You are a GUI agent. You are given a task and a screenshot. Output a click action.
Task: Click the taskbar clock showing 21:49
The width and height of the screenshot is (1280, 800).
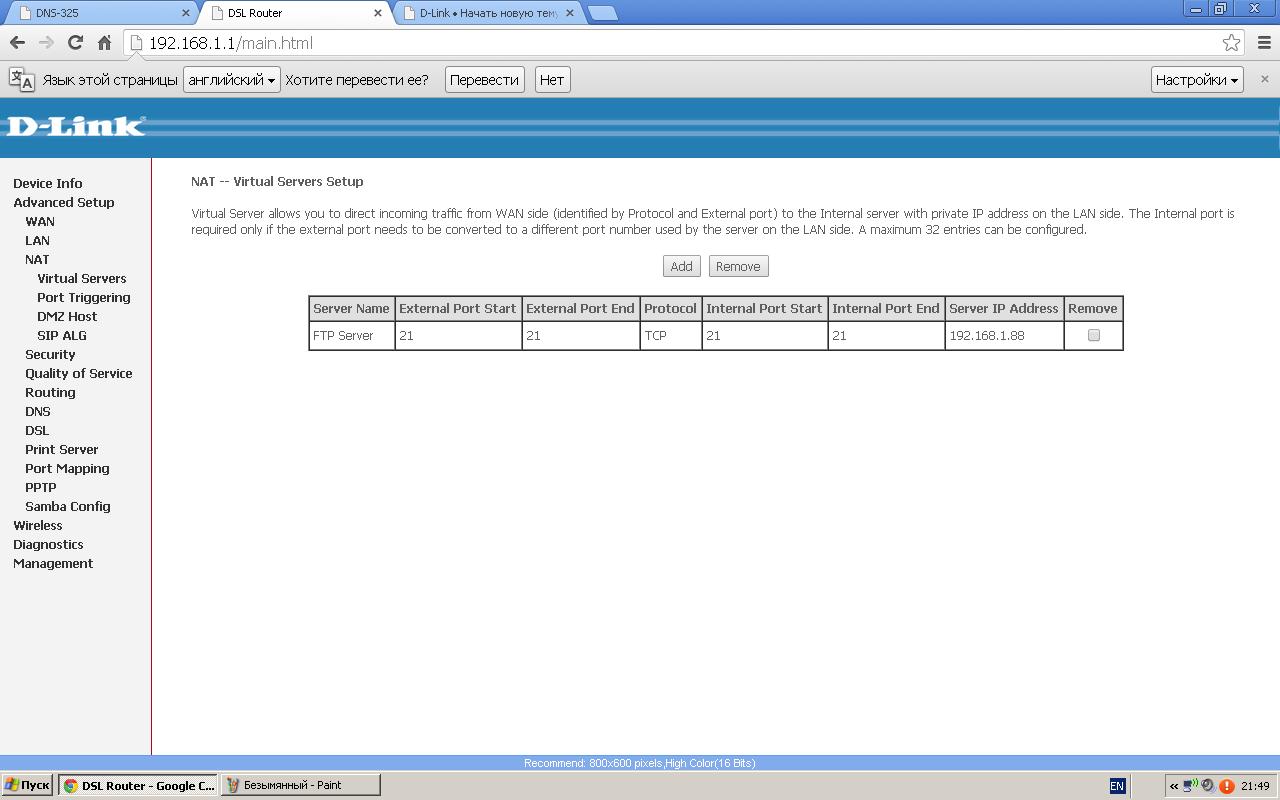pyautogui.click(x=1255, y=786)
